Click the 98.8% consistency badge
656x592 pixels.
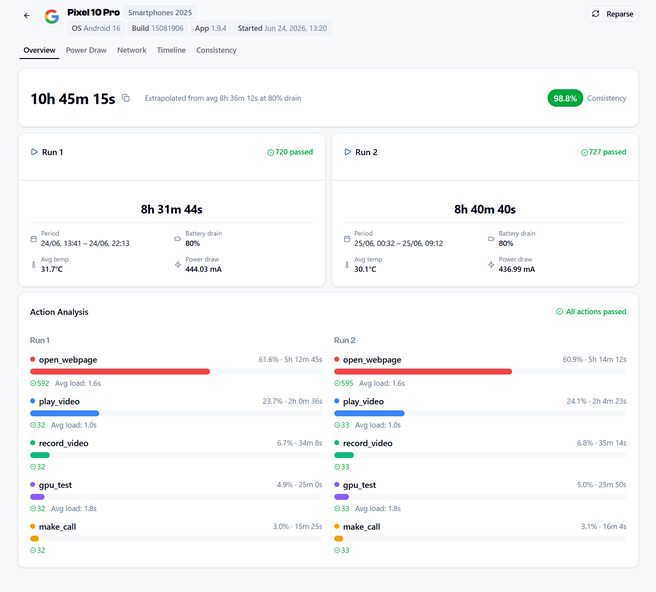pos(565,98)
